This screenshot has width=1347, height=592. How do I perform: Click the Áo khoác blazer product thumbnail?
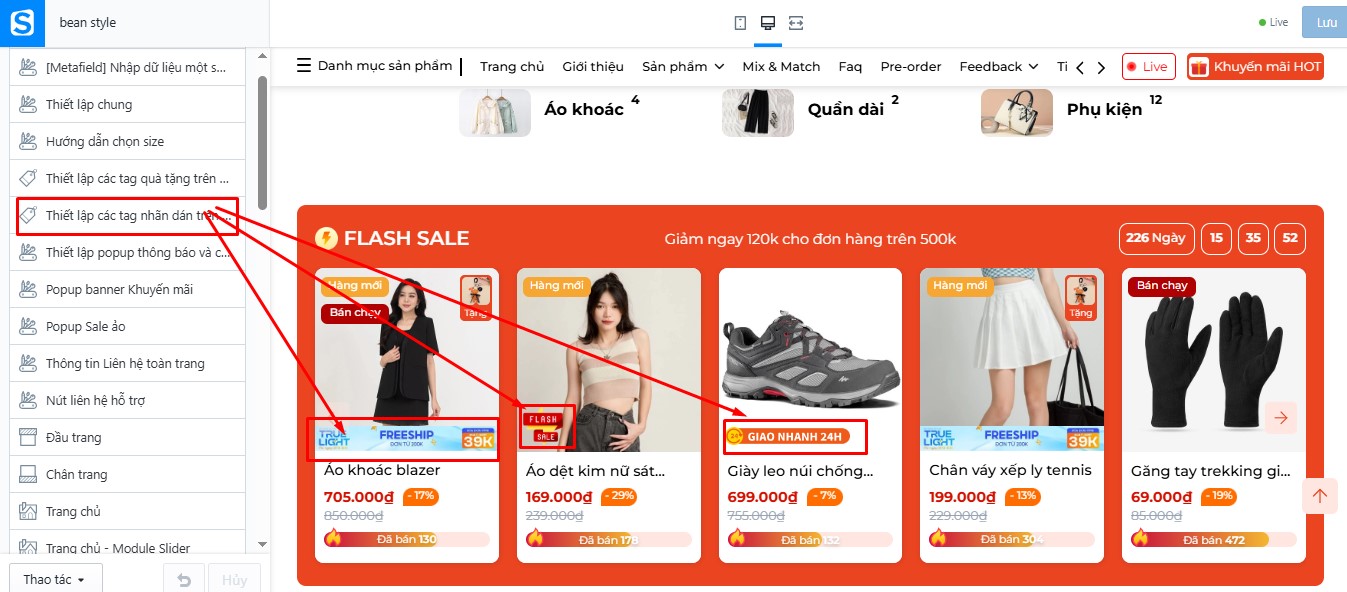click(x=406, y=360)
